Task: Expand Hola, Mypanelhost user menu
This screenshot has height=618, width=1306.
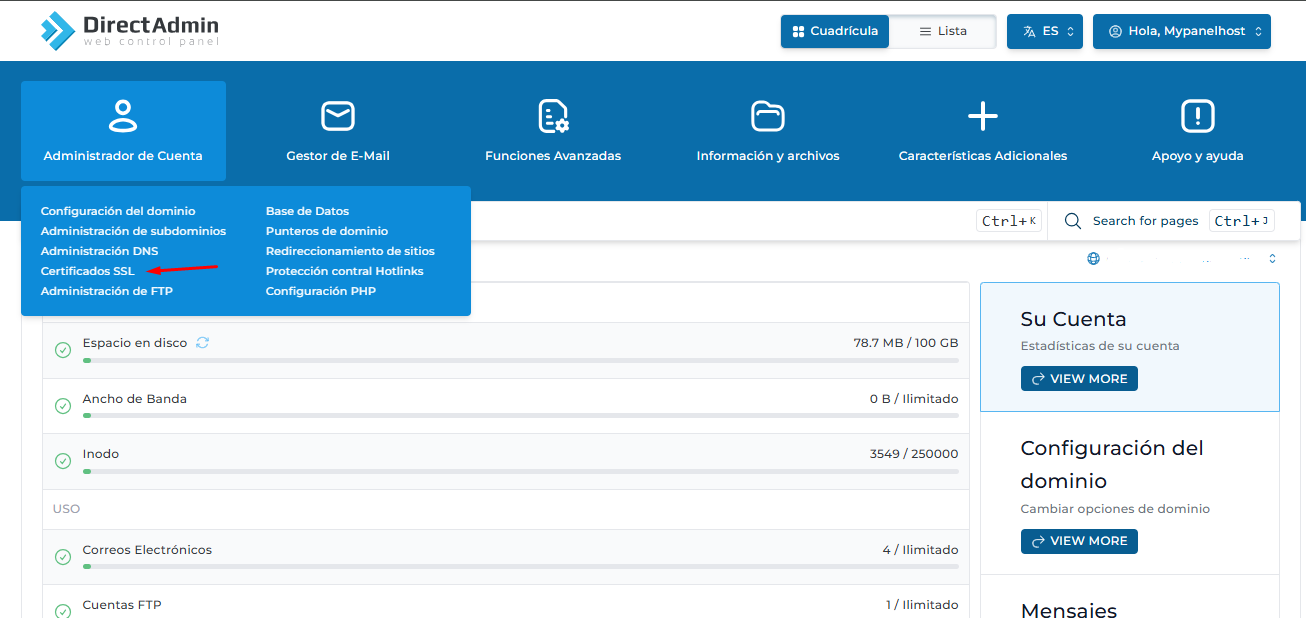Action: point(1181,31)
